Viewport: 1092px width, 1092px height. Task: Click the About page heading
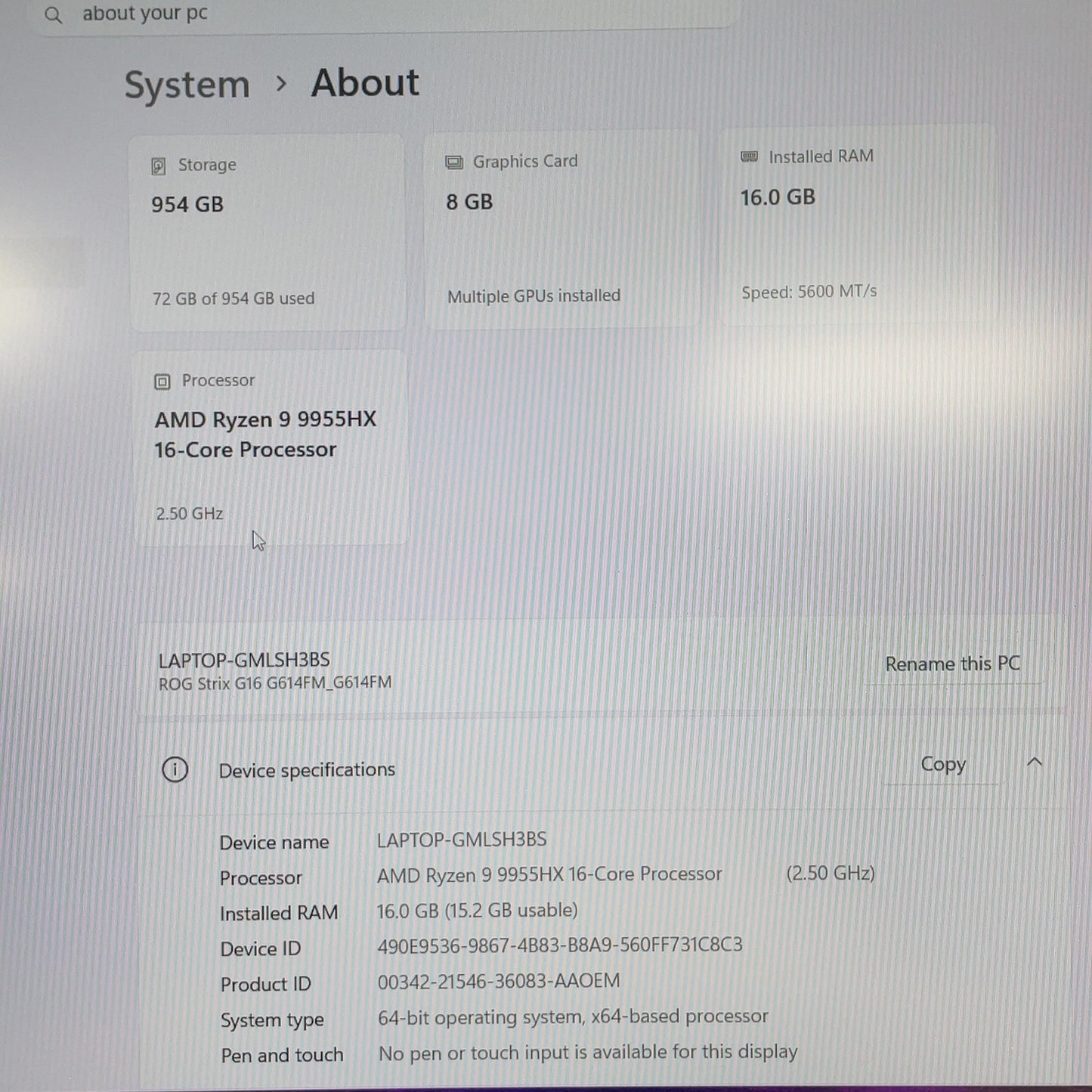(365, 82)
